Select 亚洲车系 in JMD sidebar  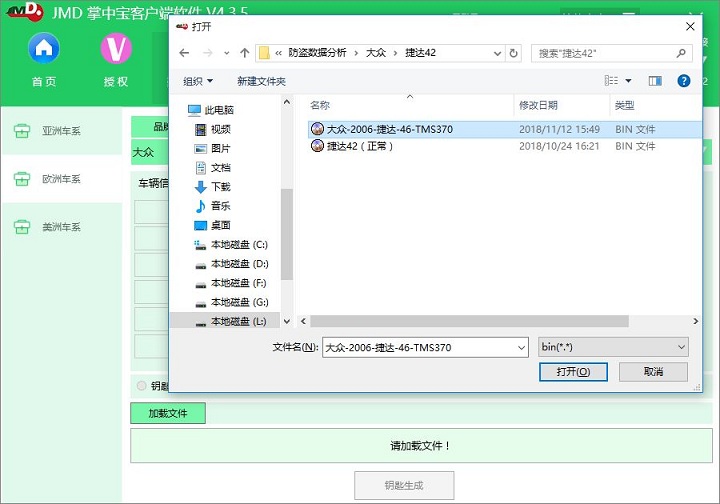pyautogui.click(x=61, y=131)
